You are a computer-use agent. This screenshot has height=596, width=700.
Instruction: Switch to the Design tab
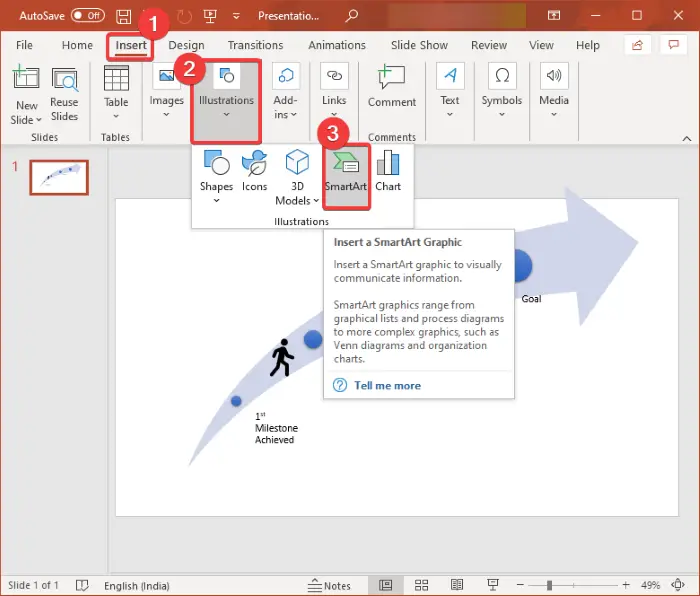(x=186, y=45)
